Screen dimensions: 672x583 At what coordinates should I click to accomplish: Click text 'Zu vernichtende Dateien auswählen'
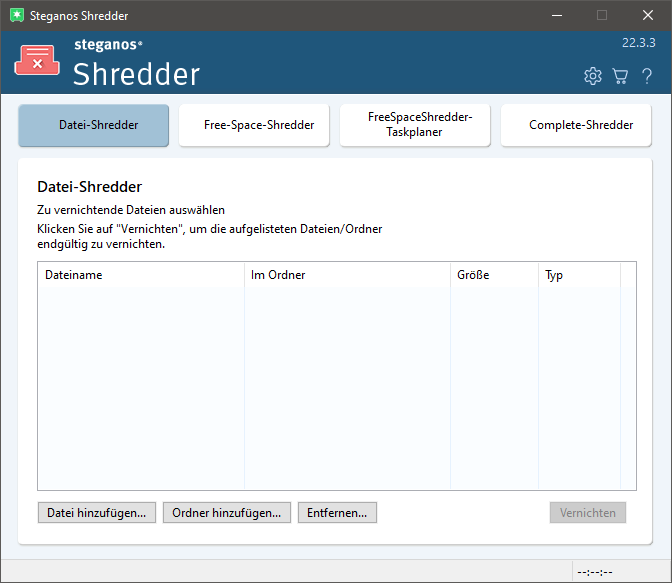[131, 210]
